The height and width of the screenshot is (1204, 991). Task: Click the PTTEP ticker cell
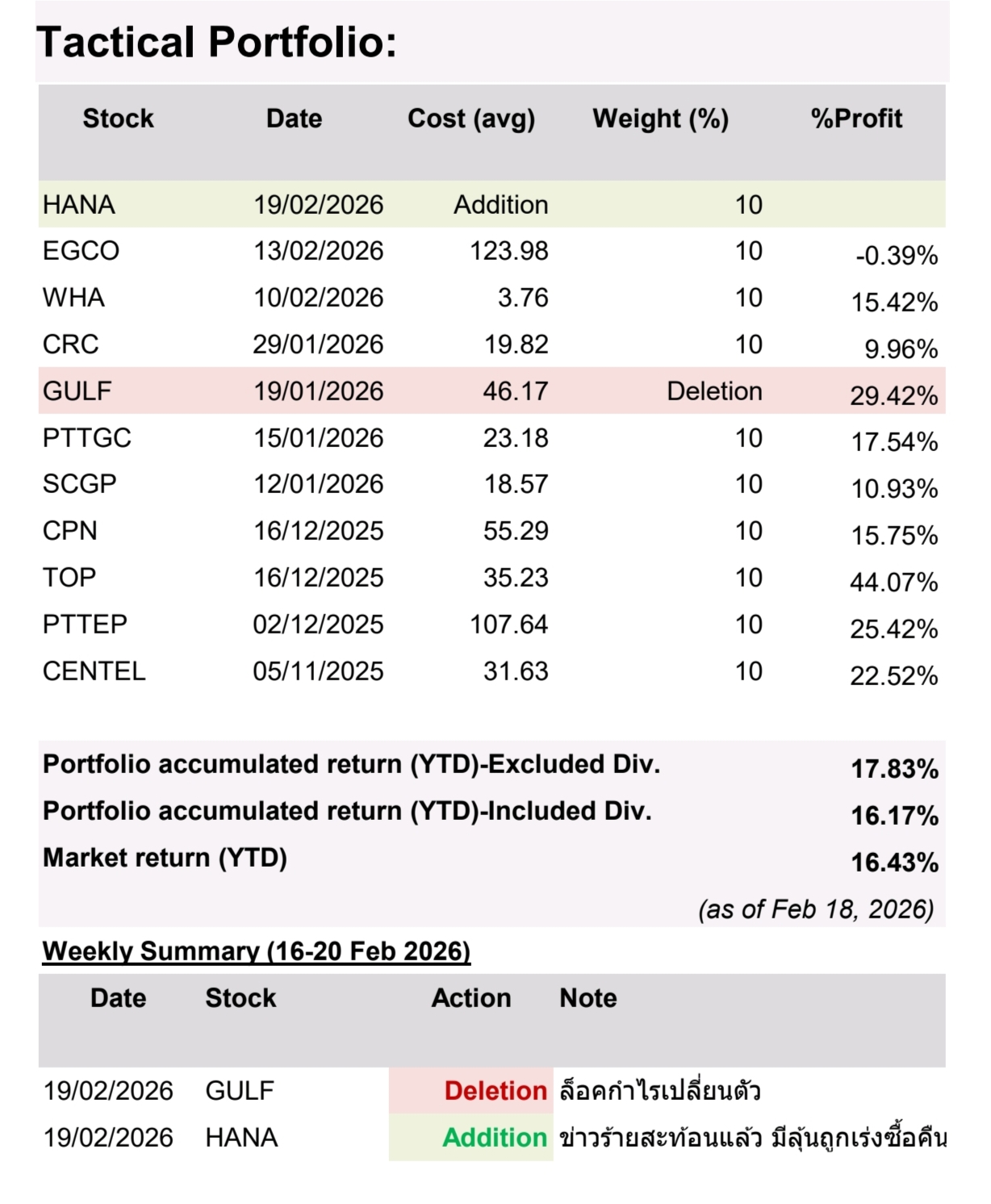click(x=85, y=625)
